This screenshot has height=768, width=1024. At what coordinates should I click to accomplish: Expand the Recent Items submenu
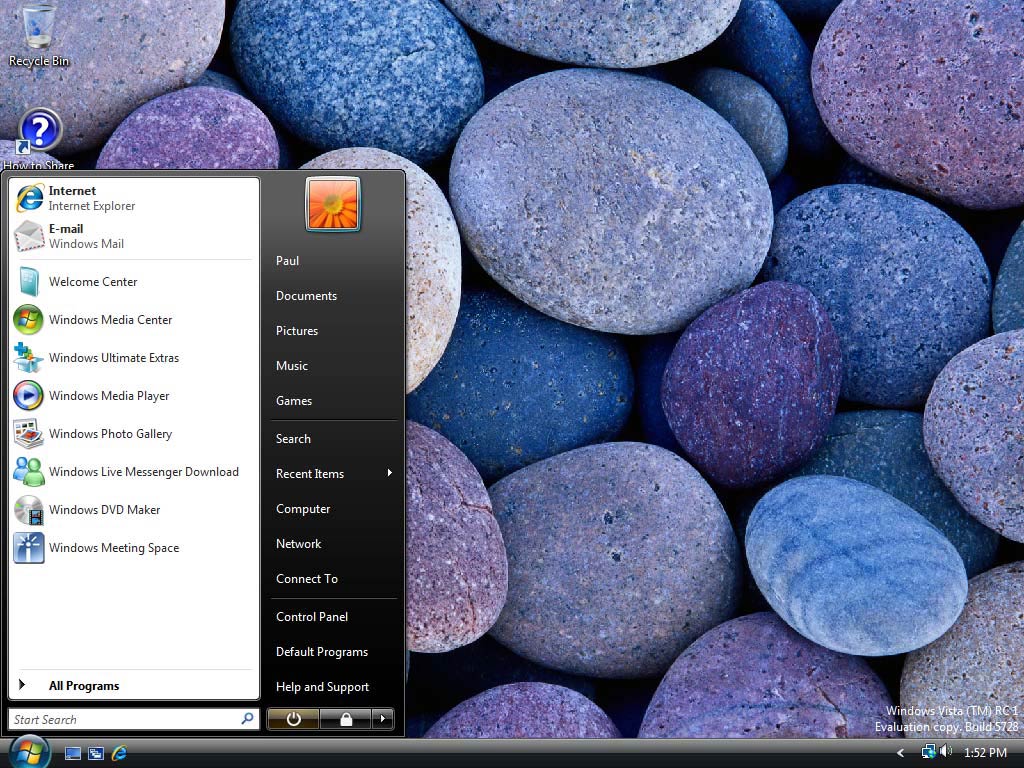point(333,473)
